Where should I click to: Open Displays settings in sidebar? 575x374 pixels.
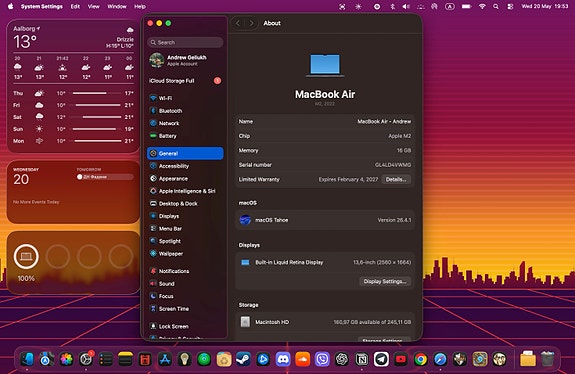click(x=185, y=216)
